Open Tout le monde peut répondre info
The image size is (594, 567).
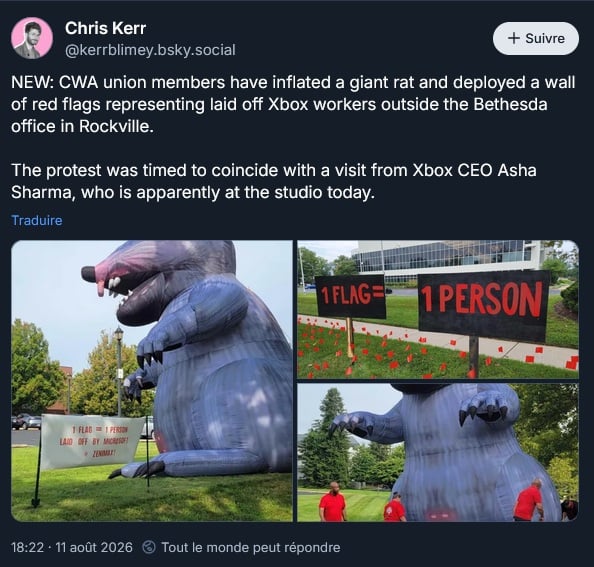(251, 547)
